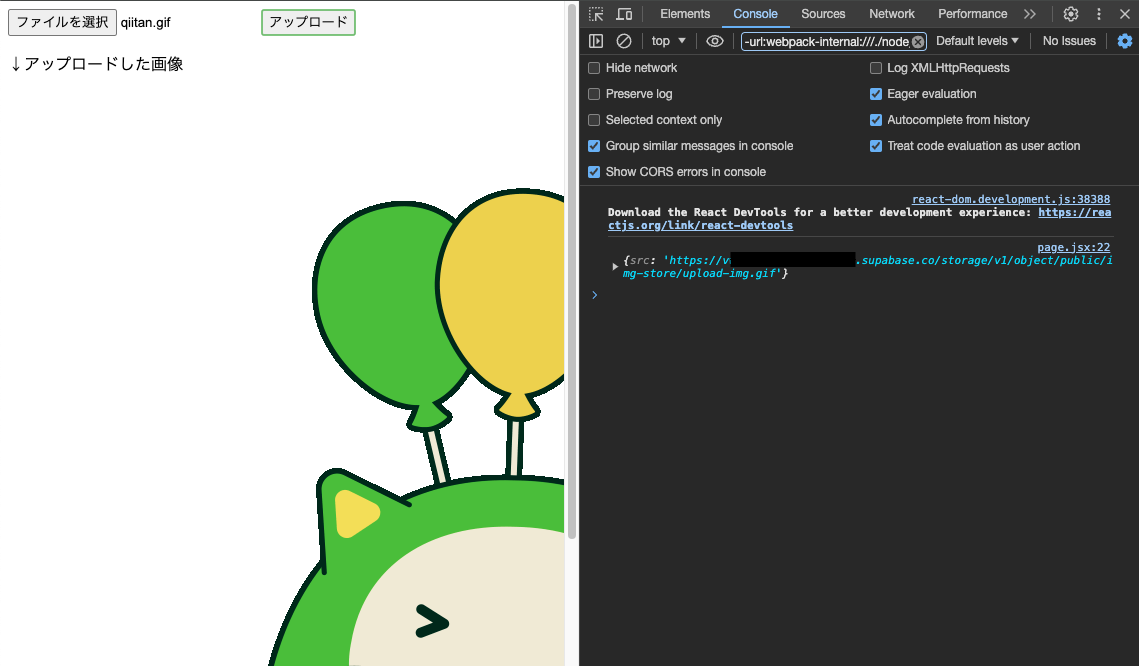This screenshot has width=1139, height=666.
Task: Click the qiitan.gif file name
Action: pos(145,23)
